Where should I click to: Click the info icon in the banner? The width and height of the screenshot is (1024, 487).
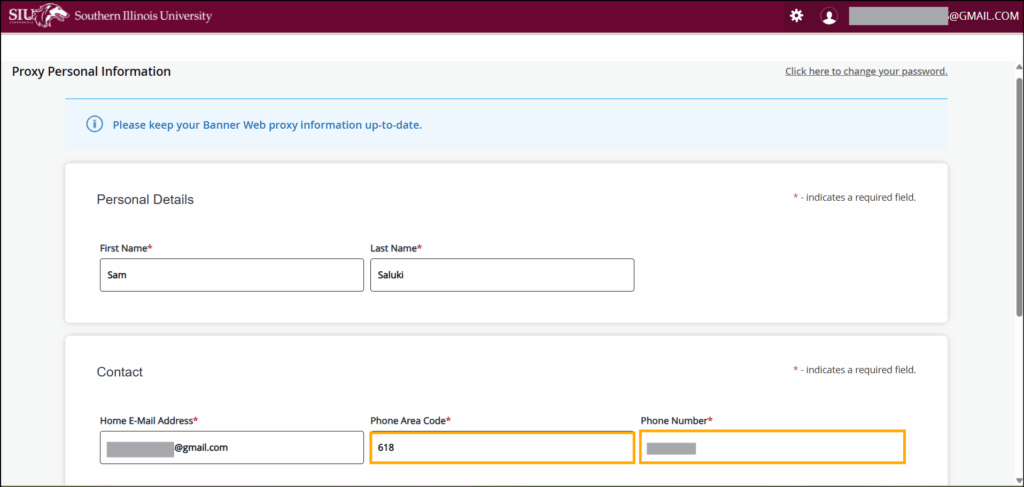(94, 125)
